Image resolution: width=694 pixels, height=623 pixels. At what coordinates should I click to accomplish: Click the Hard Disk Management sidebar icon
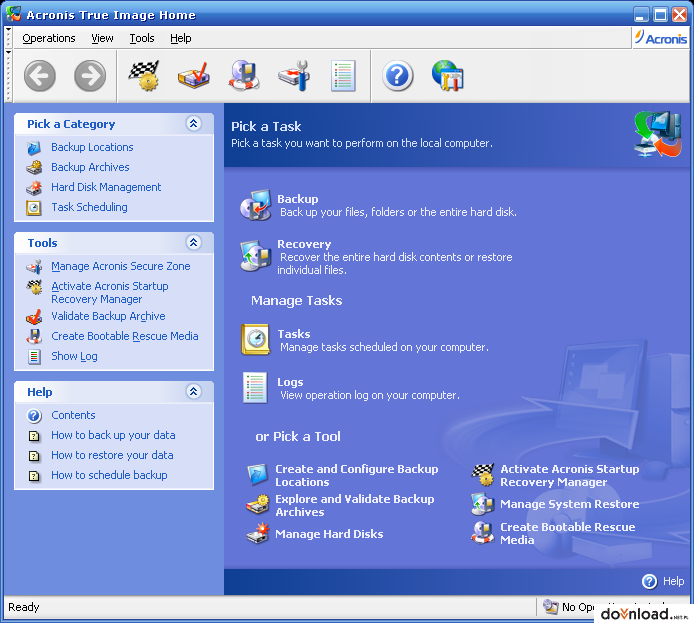(34, 188)
